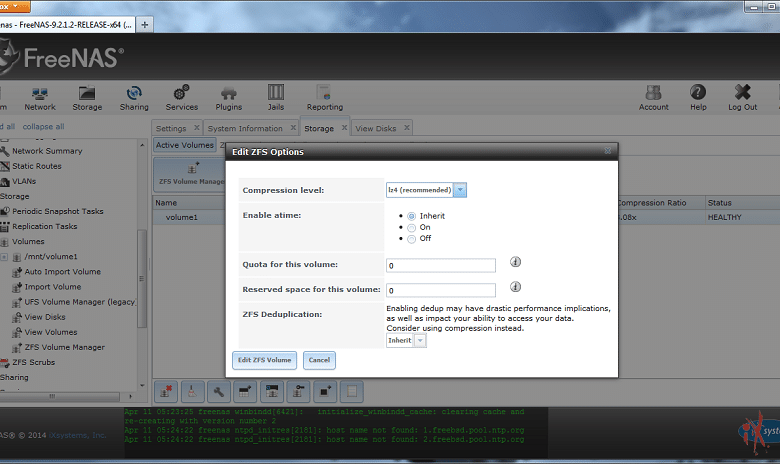Click the volume status bottom icon

pos(352,391)
